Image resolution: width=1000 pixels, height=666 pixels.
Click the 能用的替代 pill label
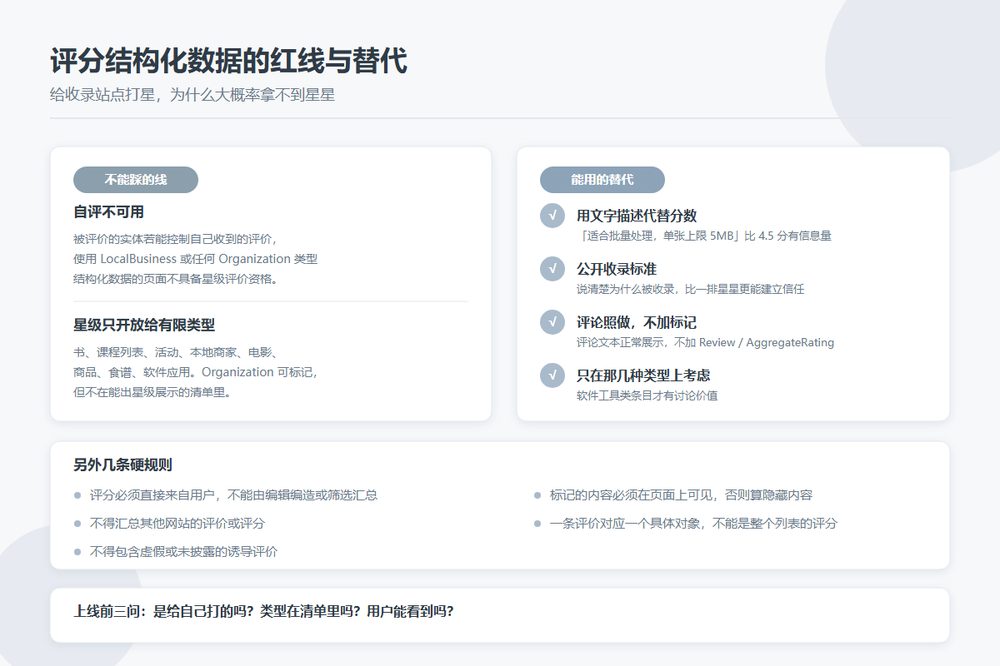tap(602, 180)
